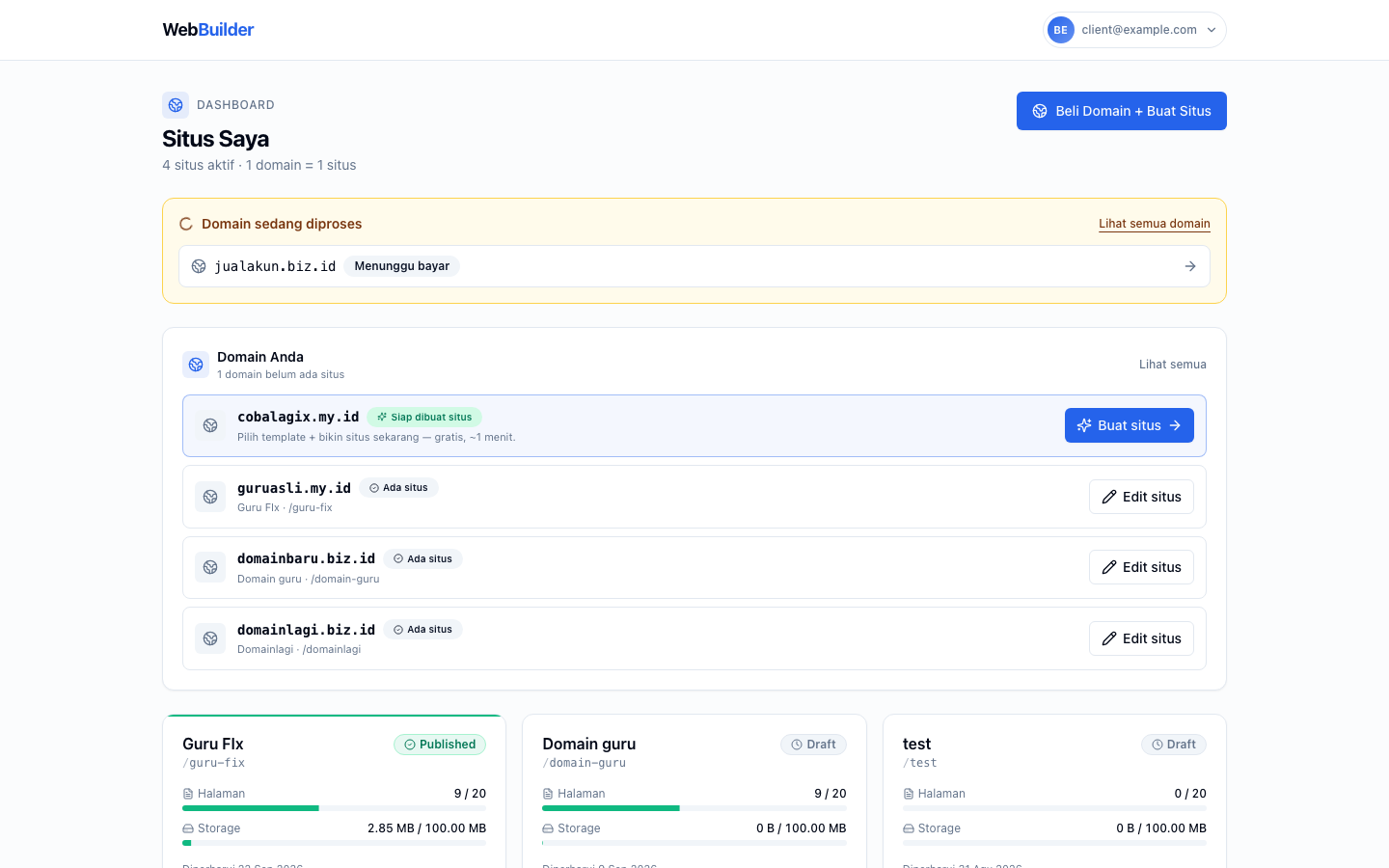Click the Storage icon in Domain guru card
Viewport: 1389px width, 868px height.
(548, 828)
